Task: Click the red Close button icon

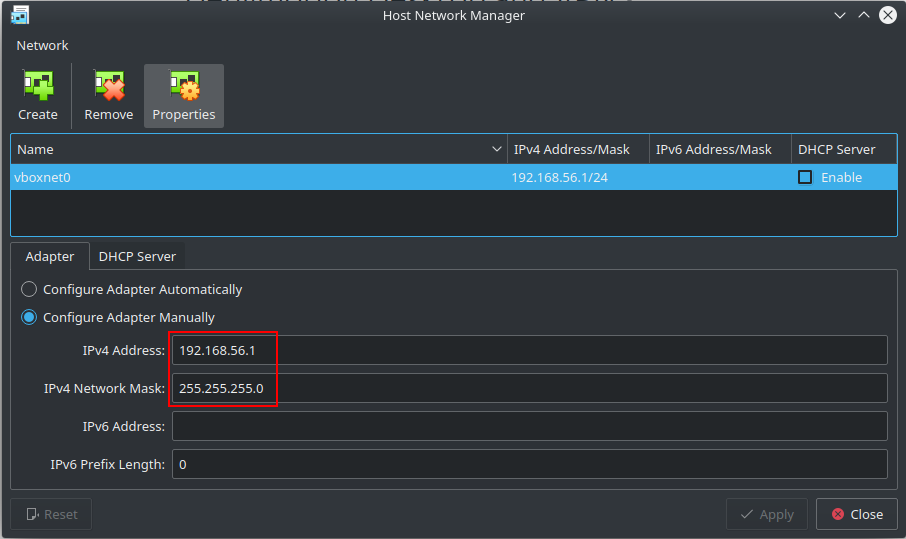Action: (x=838, y=514)
